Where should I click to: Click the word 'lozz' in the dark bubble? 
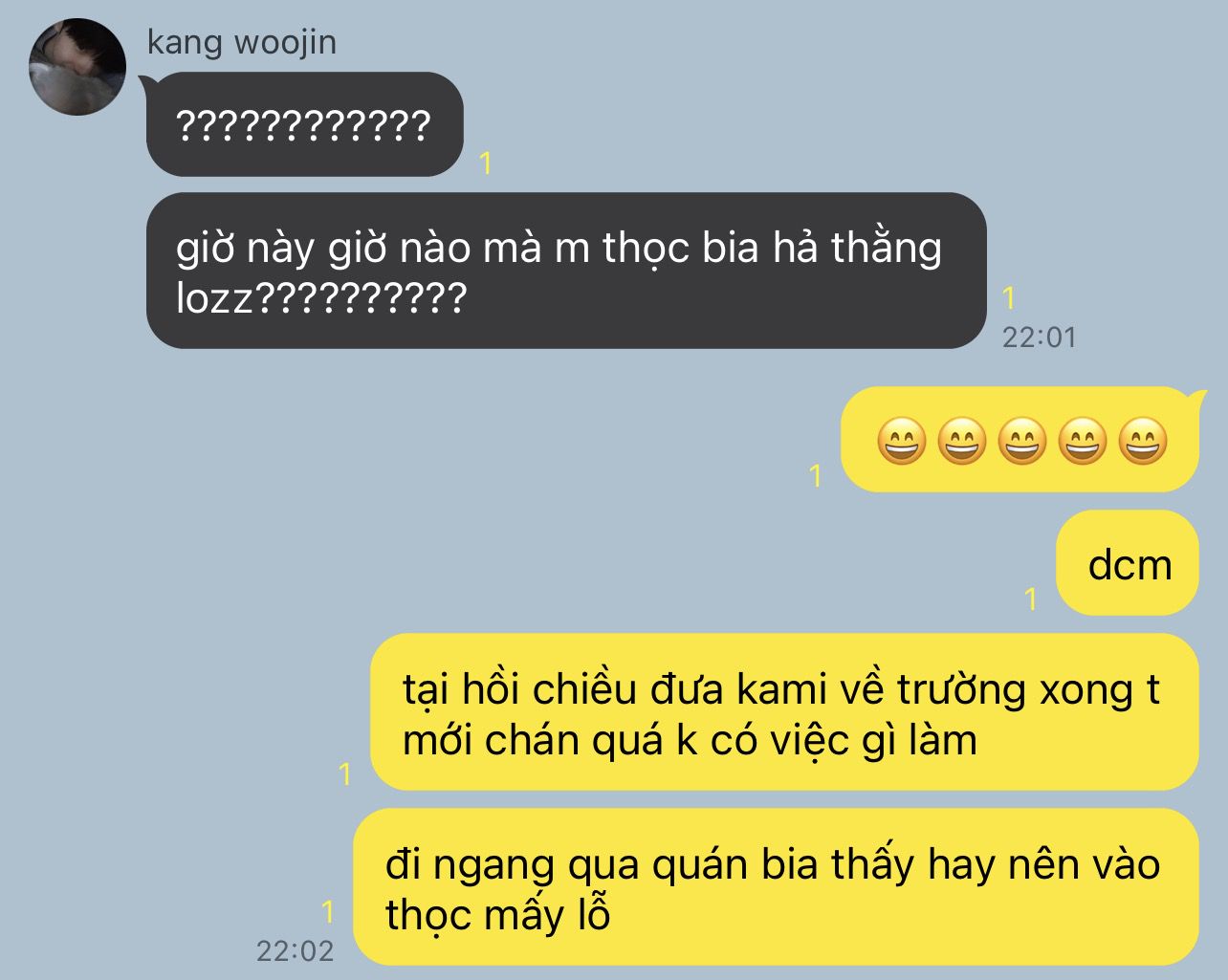[214, 297]
